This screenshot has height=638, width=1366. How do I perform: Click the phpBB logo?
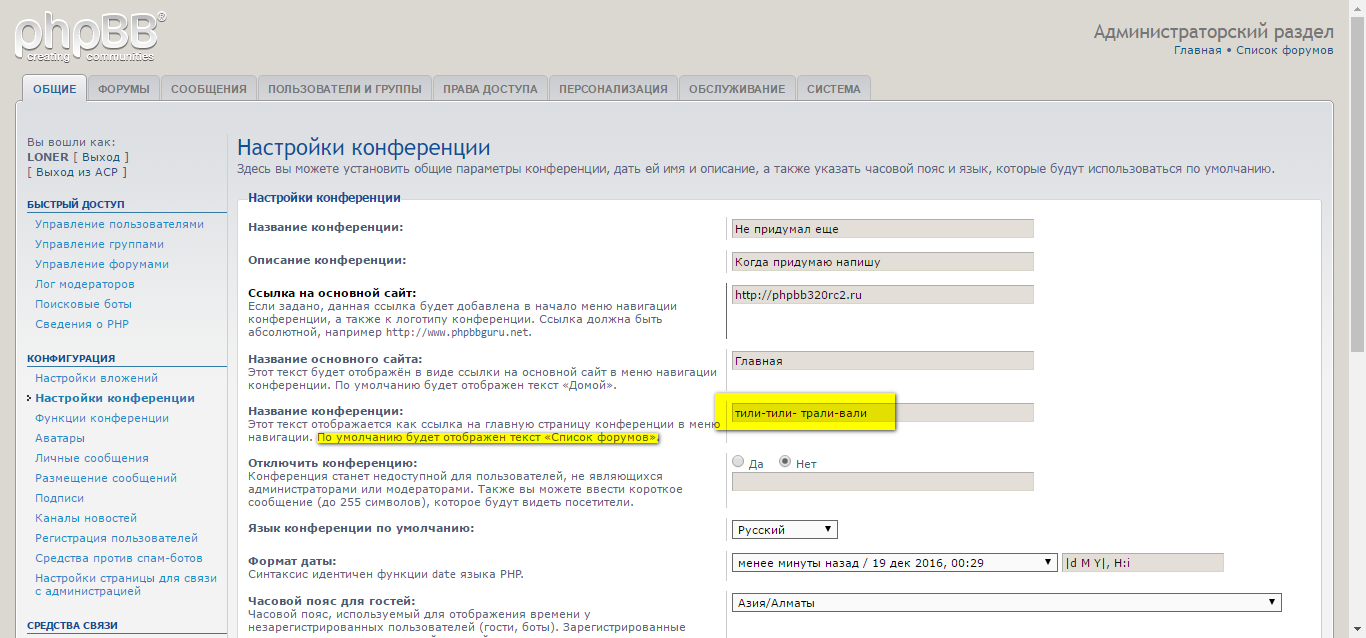(90, 35)
